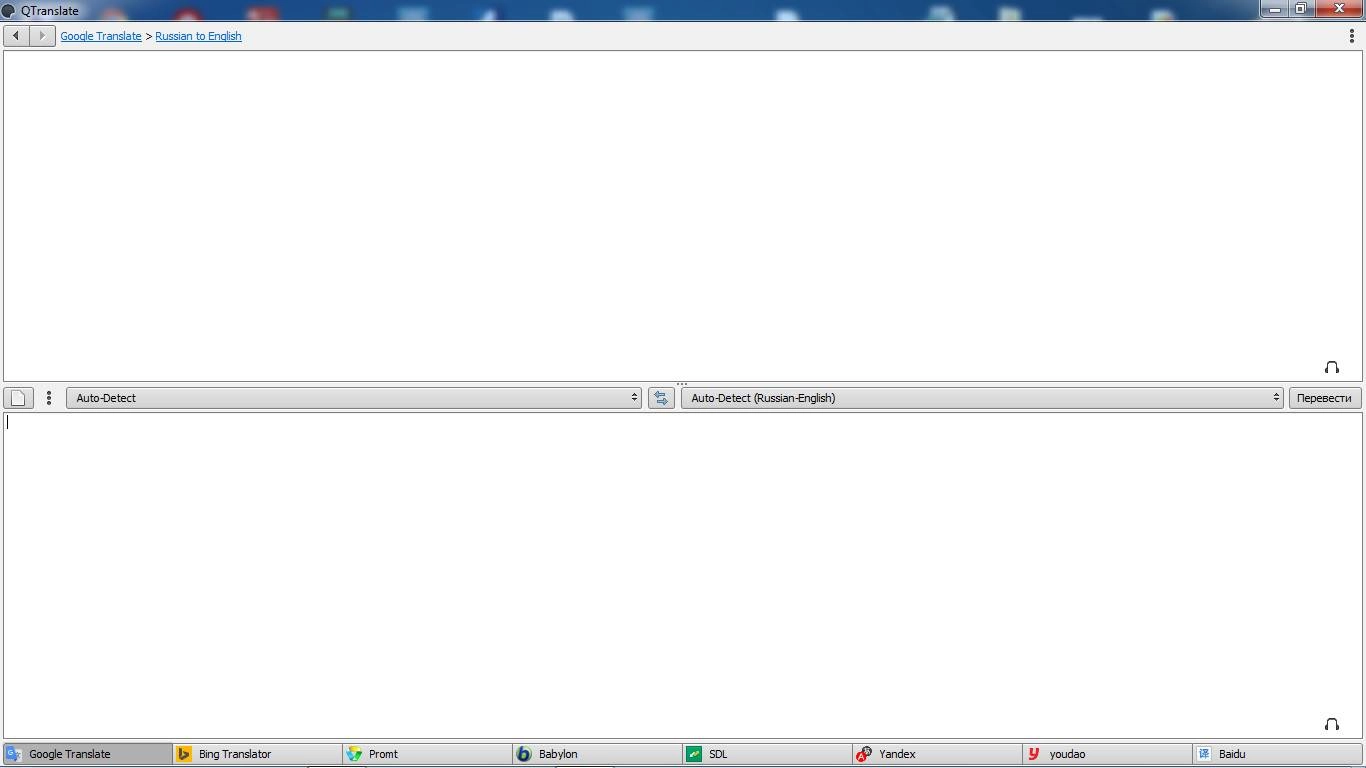Go forward with the right arrow button
This screenshot has width=1366, height=768.
pyautogui.click(x=42, y=36)
